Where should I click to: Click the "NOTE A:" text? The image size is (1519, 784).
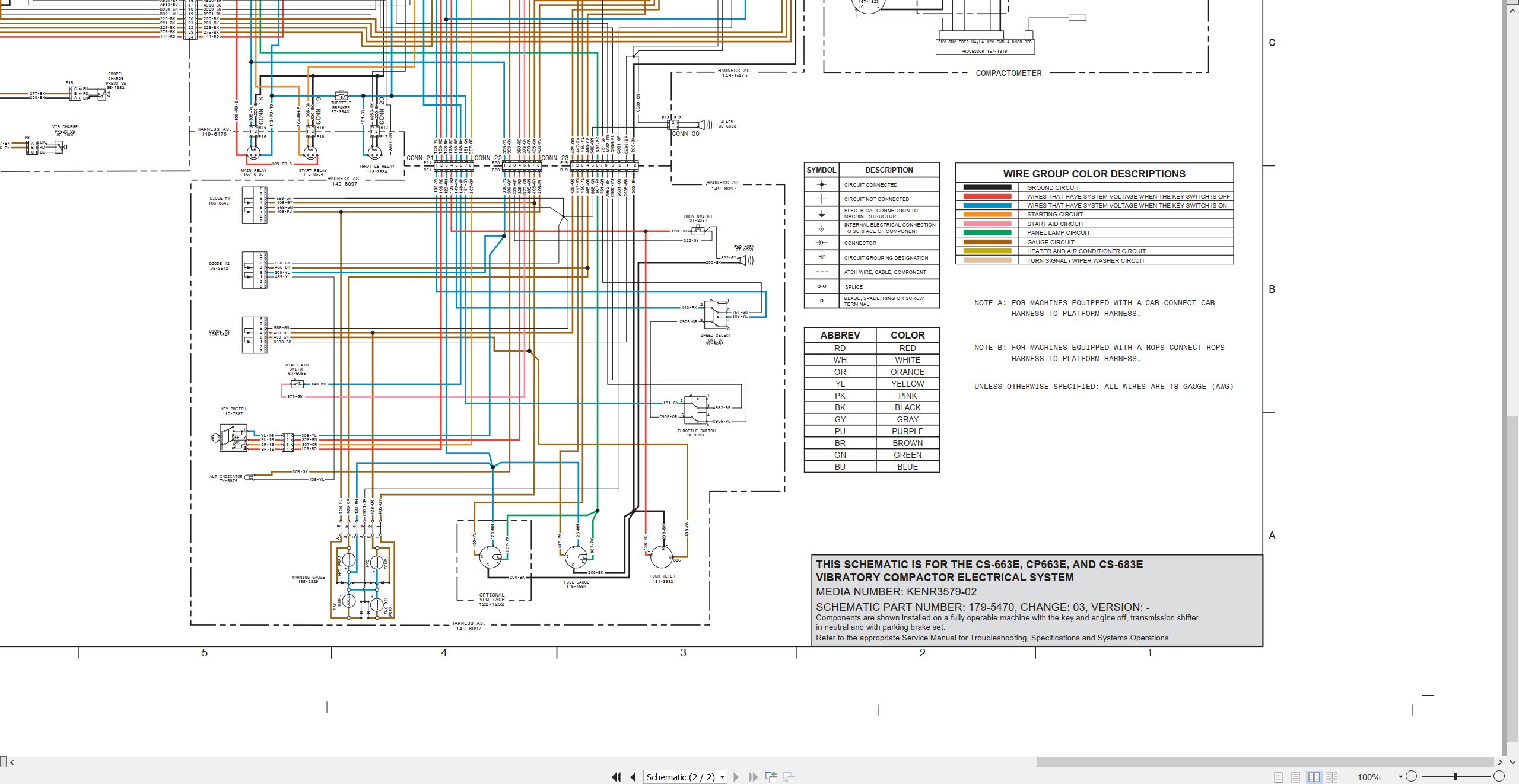pyautogui.click(x=990, y=303)
